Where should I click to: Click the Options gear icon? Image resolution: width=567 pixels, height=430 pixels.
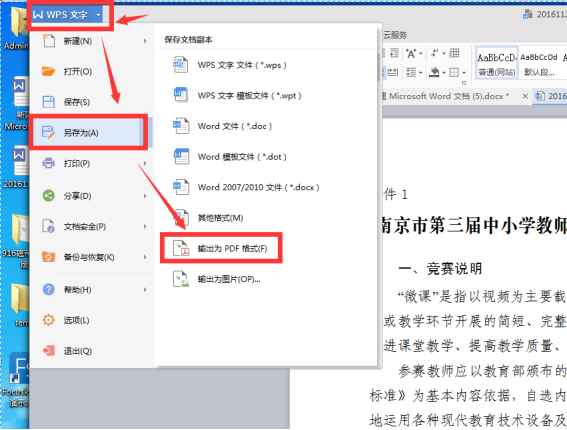pyautogui.click(x=48, y=320)
